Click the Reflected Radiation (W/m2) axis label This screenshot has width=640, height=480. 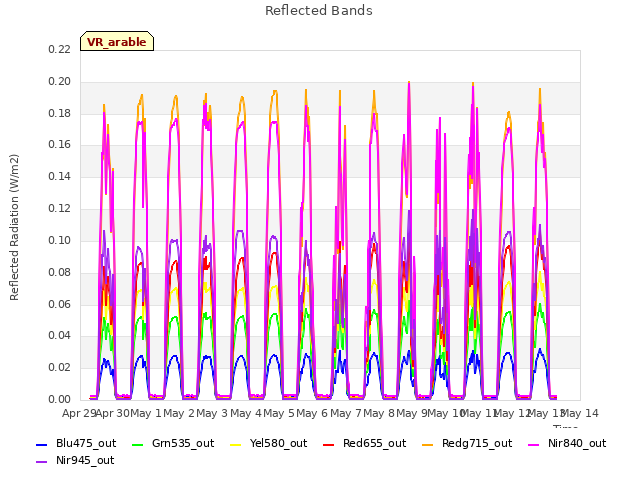(14, 227)
